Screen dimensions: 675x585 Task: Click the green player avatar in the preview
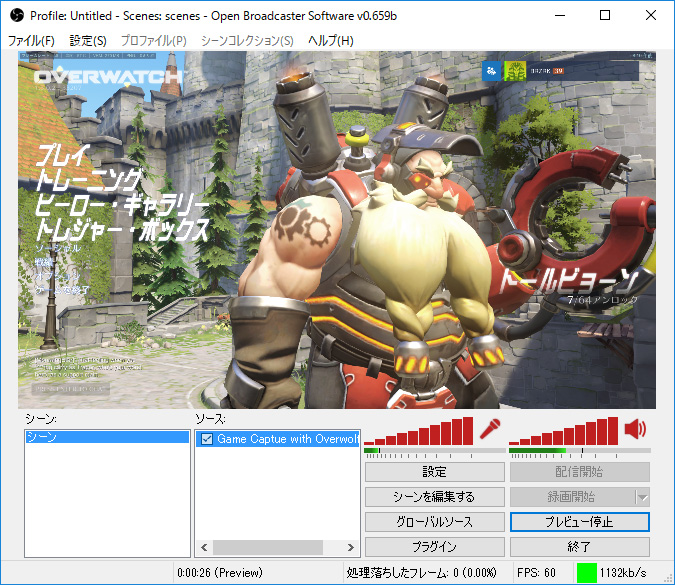tap(515, 71)
